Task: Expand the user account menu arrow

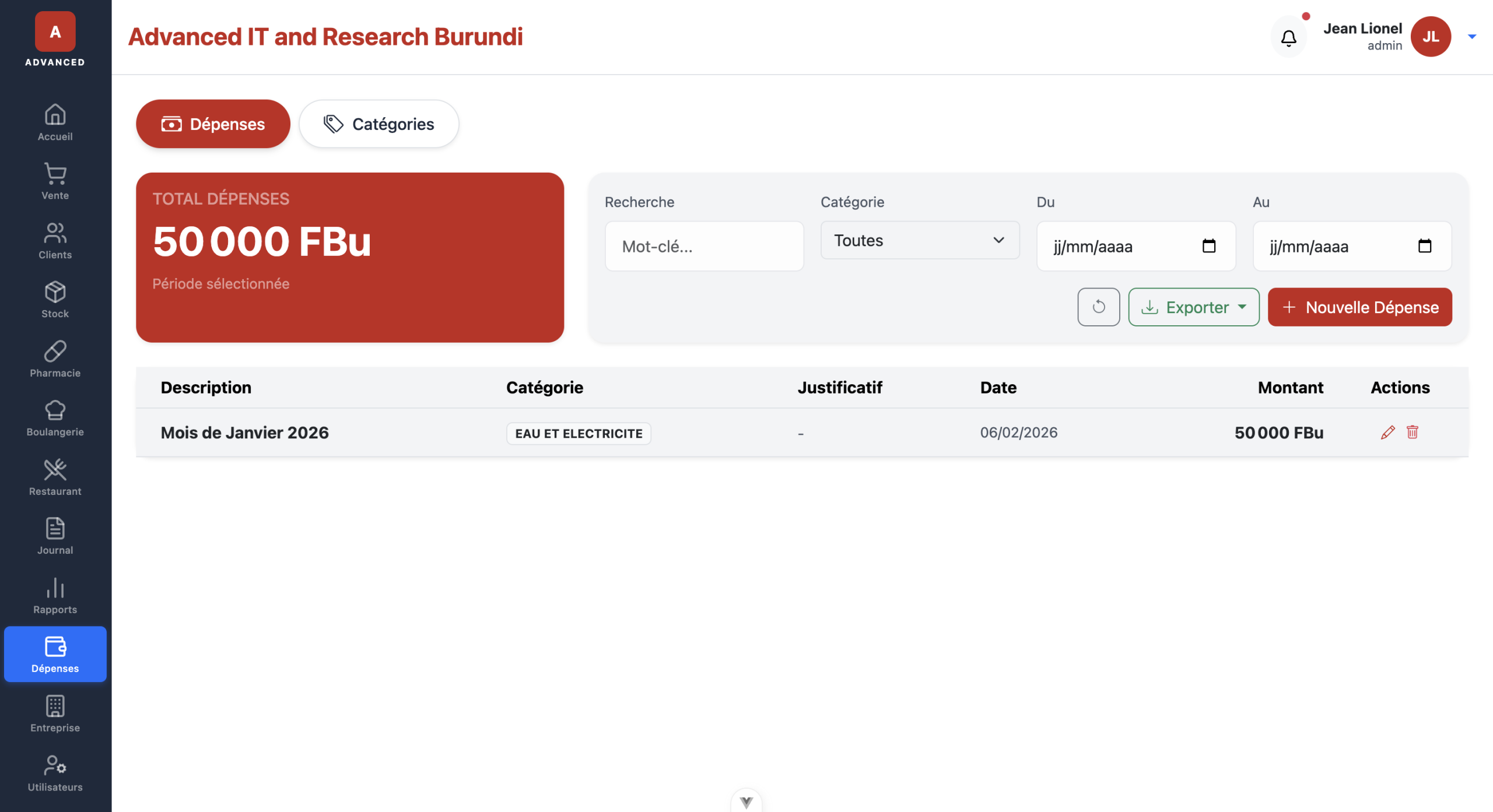Action: (x=1471, y=37)
